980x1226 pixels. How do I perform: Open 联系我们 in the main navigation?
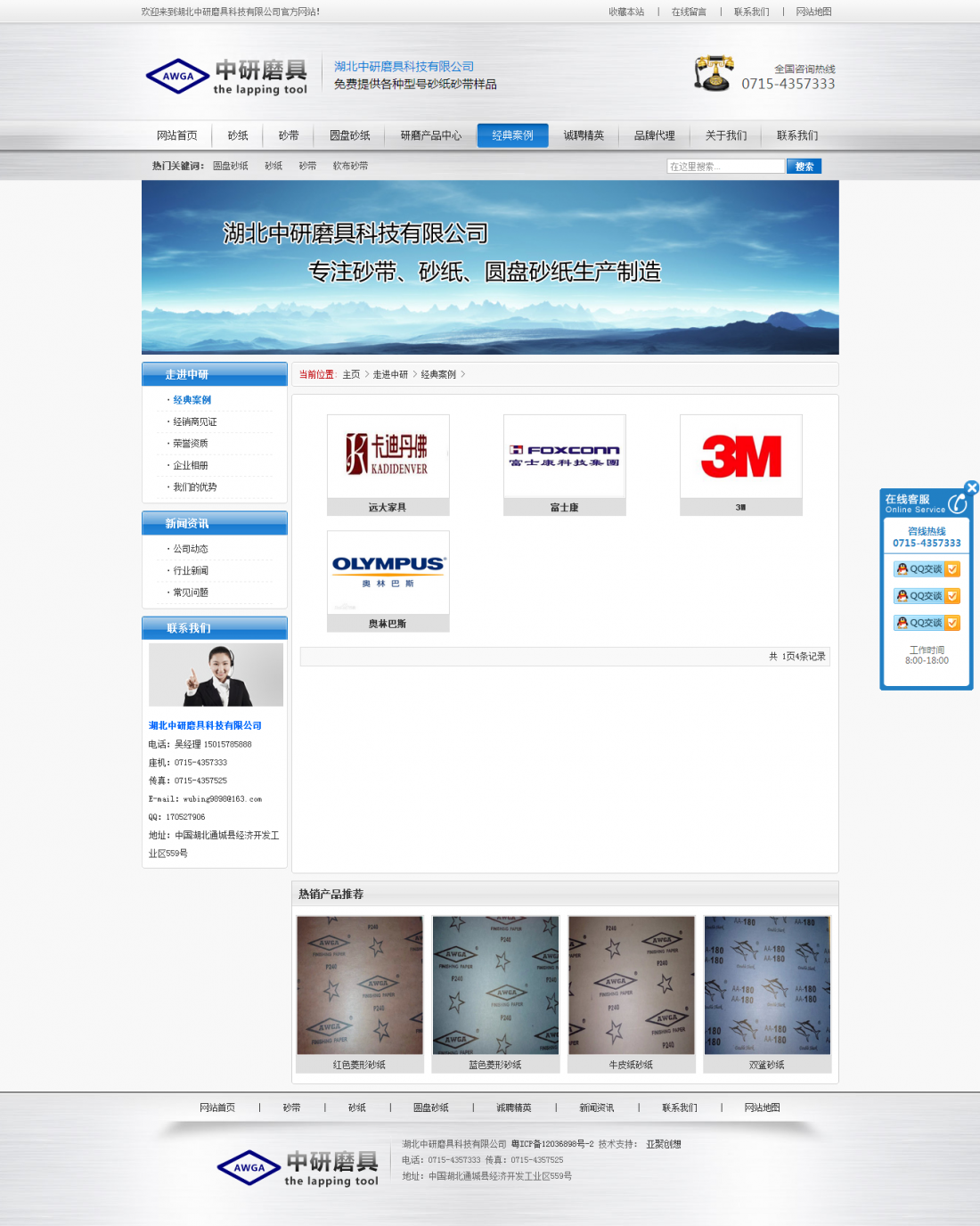[797, 135]
